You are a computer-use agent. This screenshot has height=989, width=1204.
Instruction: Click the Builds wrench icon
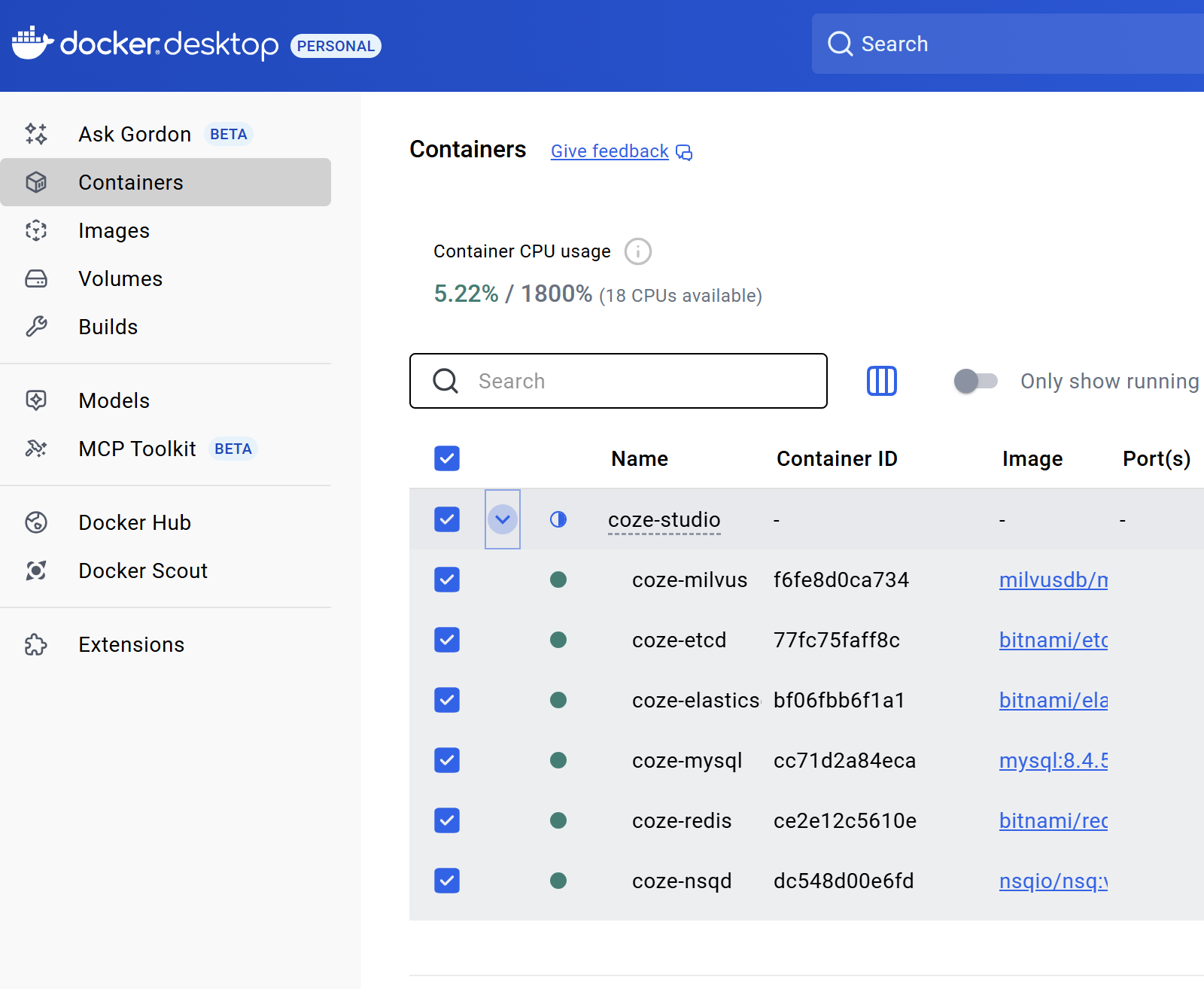click(x=36, y=327)
